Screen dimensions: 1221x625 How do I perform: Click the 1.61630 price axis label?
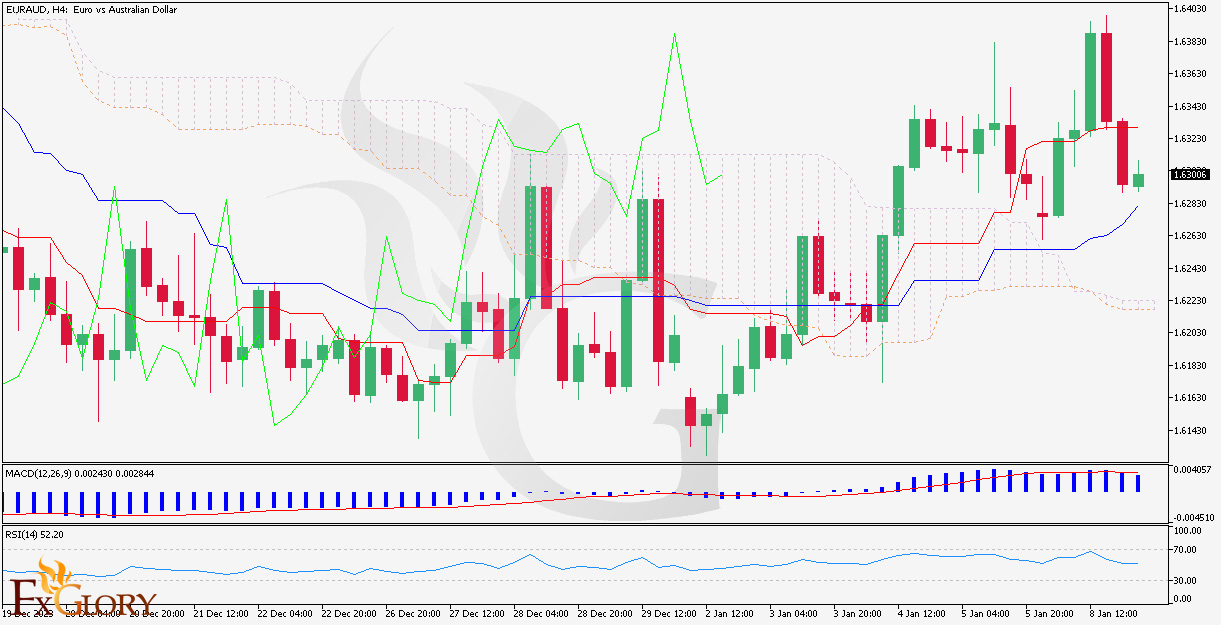(x=1192, y=398)
